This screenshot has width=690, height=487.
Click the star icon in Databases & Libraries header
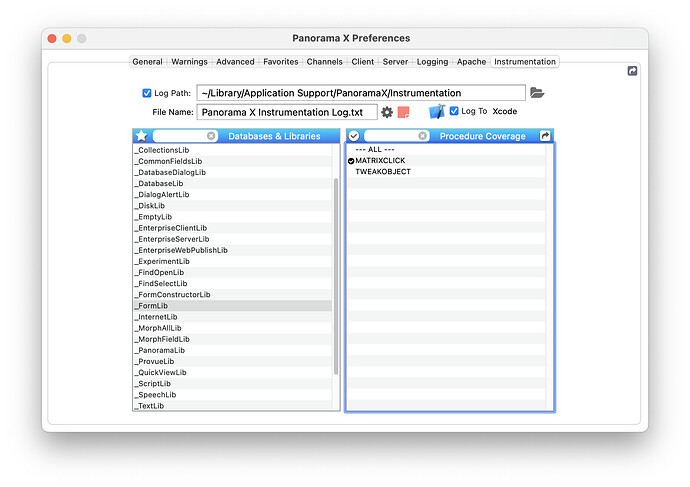[x=142, y=136]
